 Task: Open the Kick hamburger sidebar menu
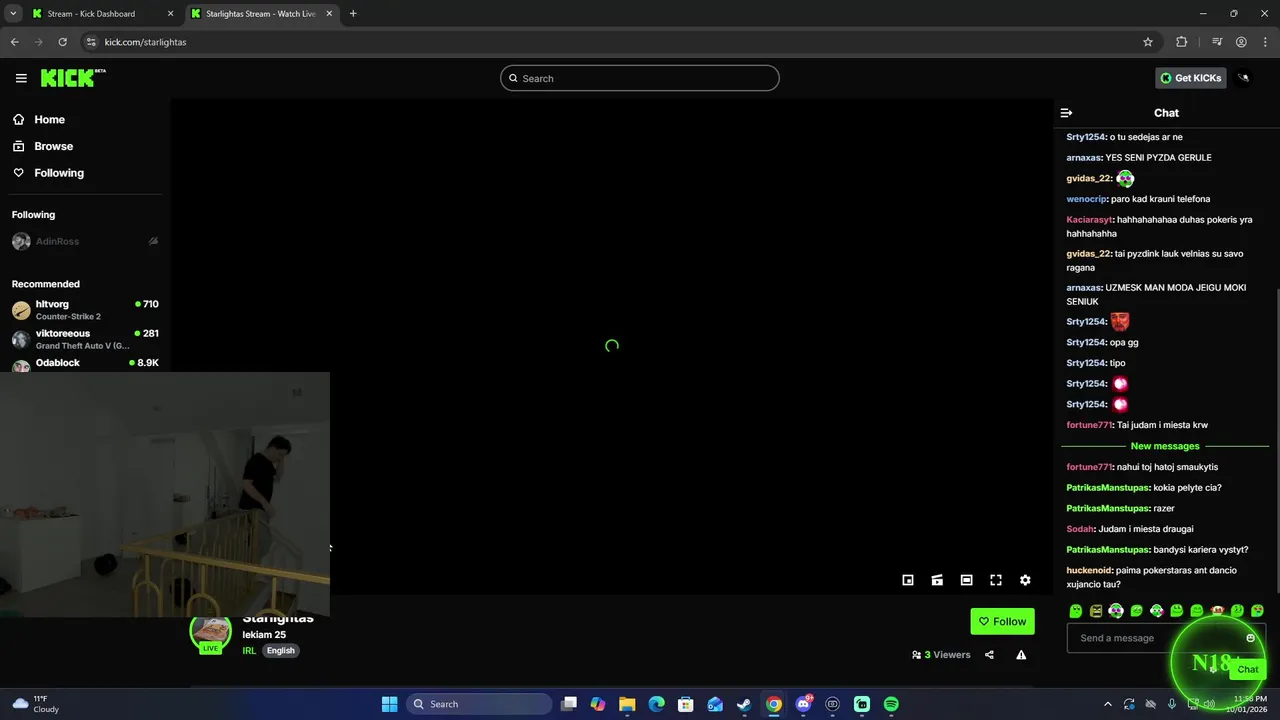click(x=21, y=78)
